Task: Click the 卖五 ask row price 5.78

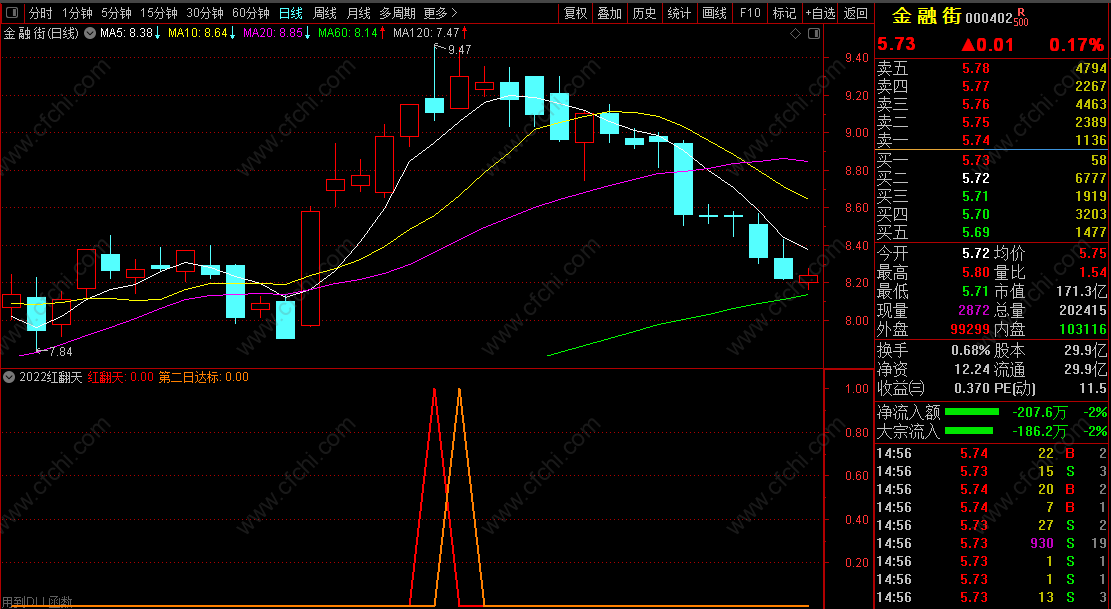Action: 976,69
